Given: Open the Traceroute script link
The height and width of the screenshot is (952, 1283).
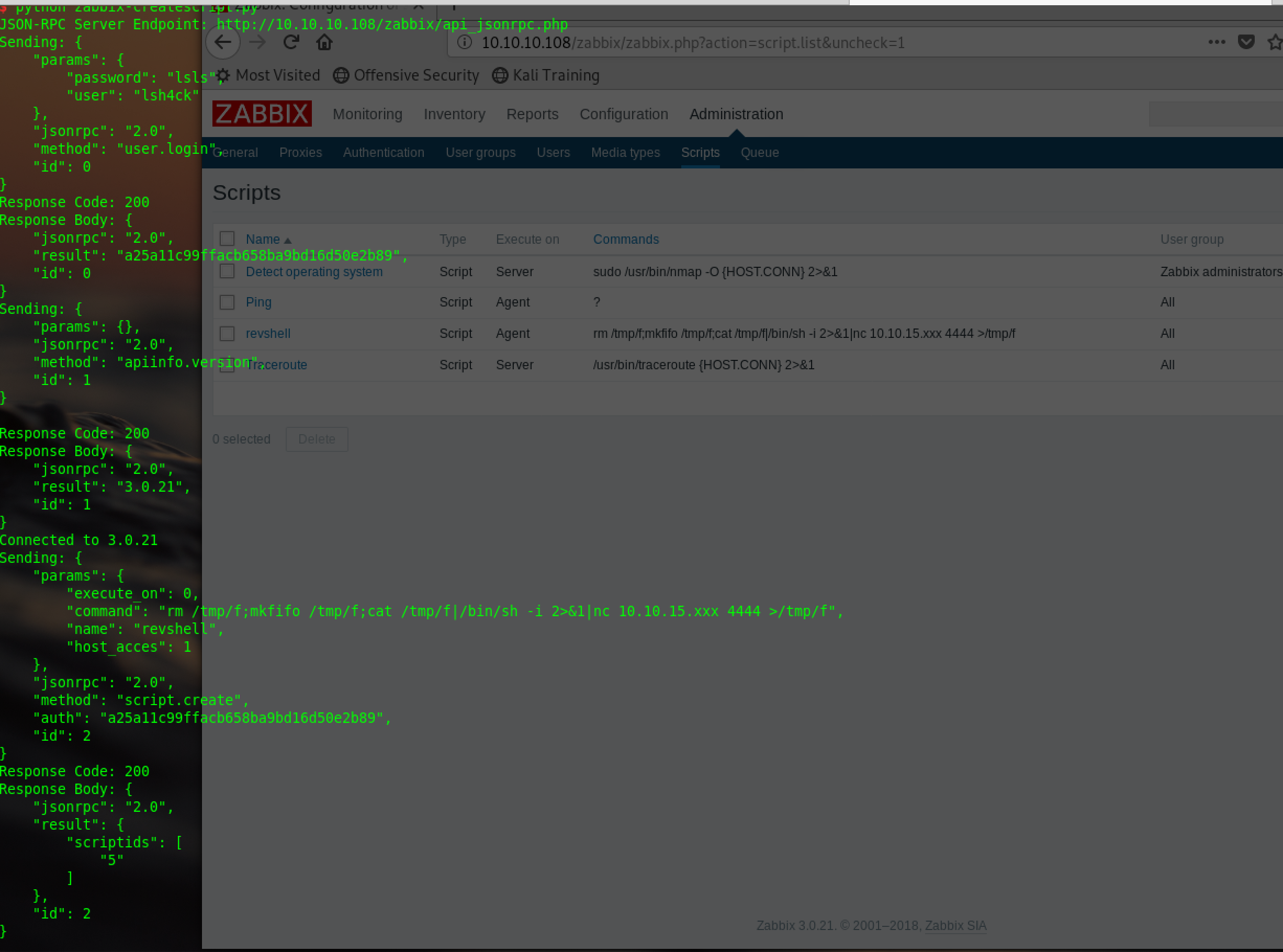Looking at the screenshot, I should click(276, 365).
